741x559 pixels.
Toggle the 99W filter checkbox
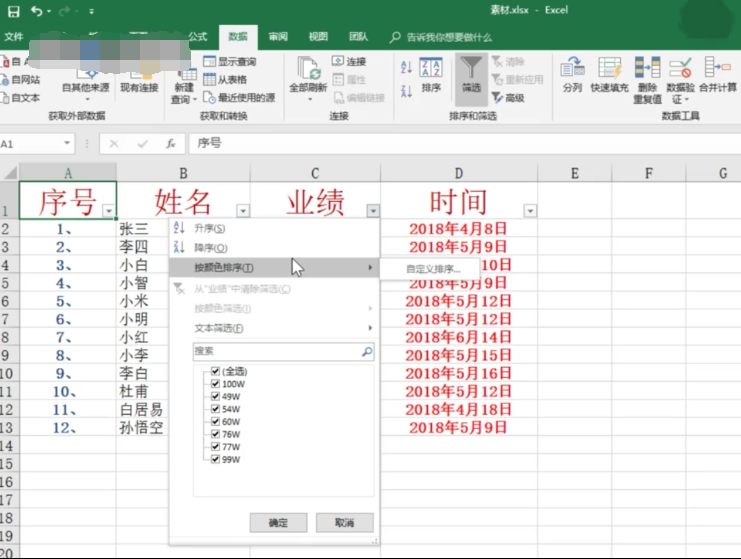[x=214, y=459]
